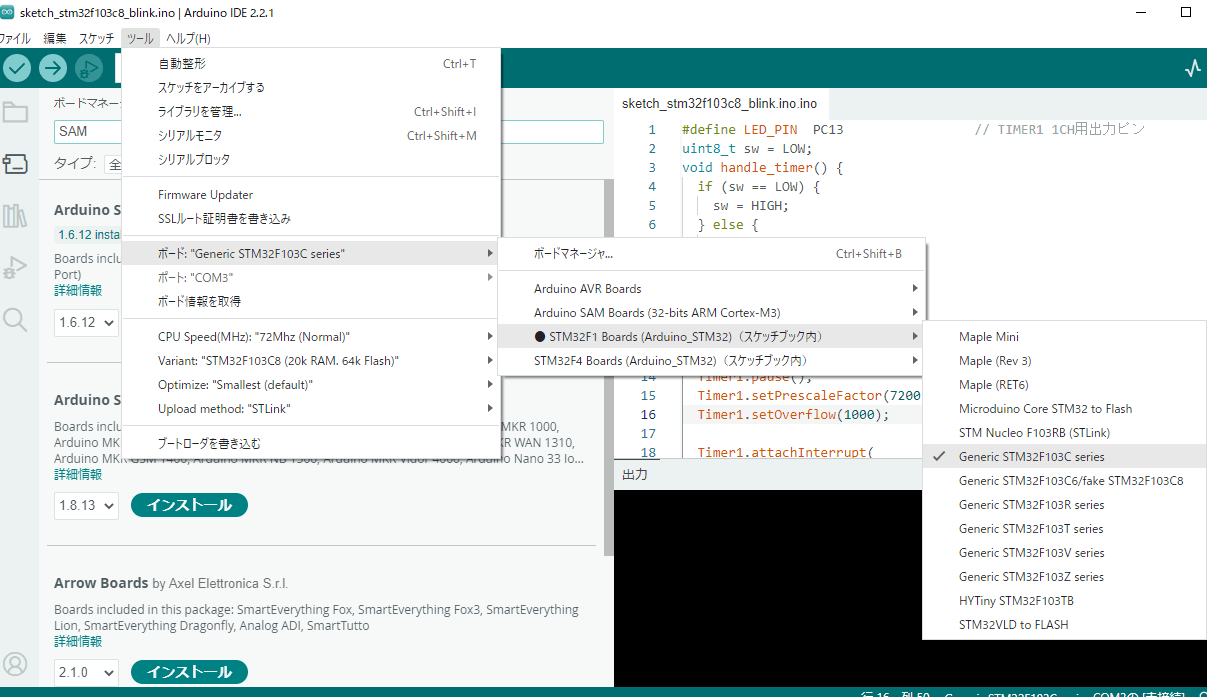Expand Variant STM32F103C8 submenu

tap(311, 361)
